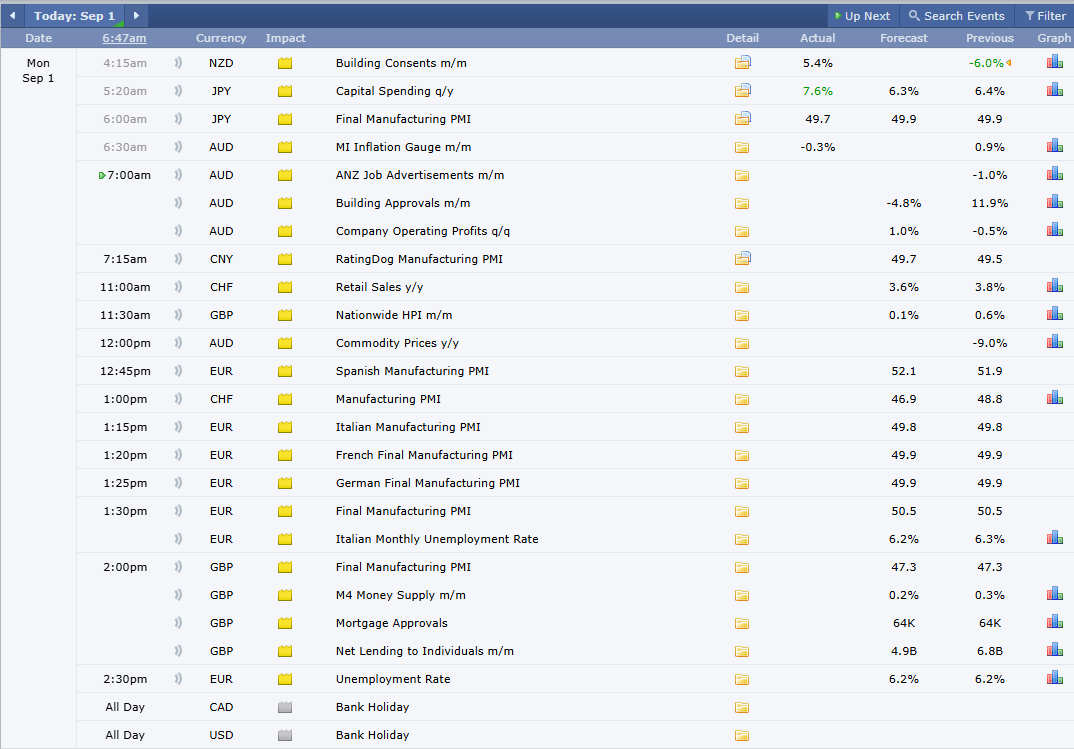The image size is (1074, 749).
Task: Open detail folder for ANZ Job Advertisements
Action: click(x=742, y=175)
